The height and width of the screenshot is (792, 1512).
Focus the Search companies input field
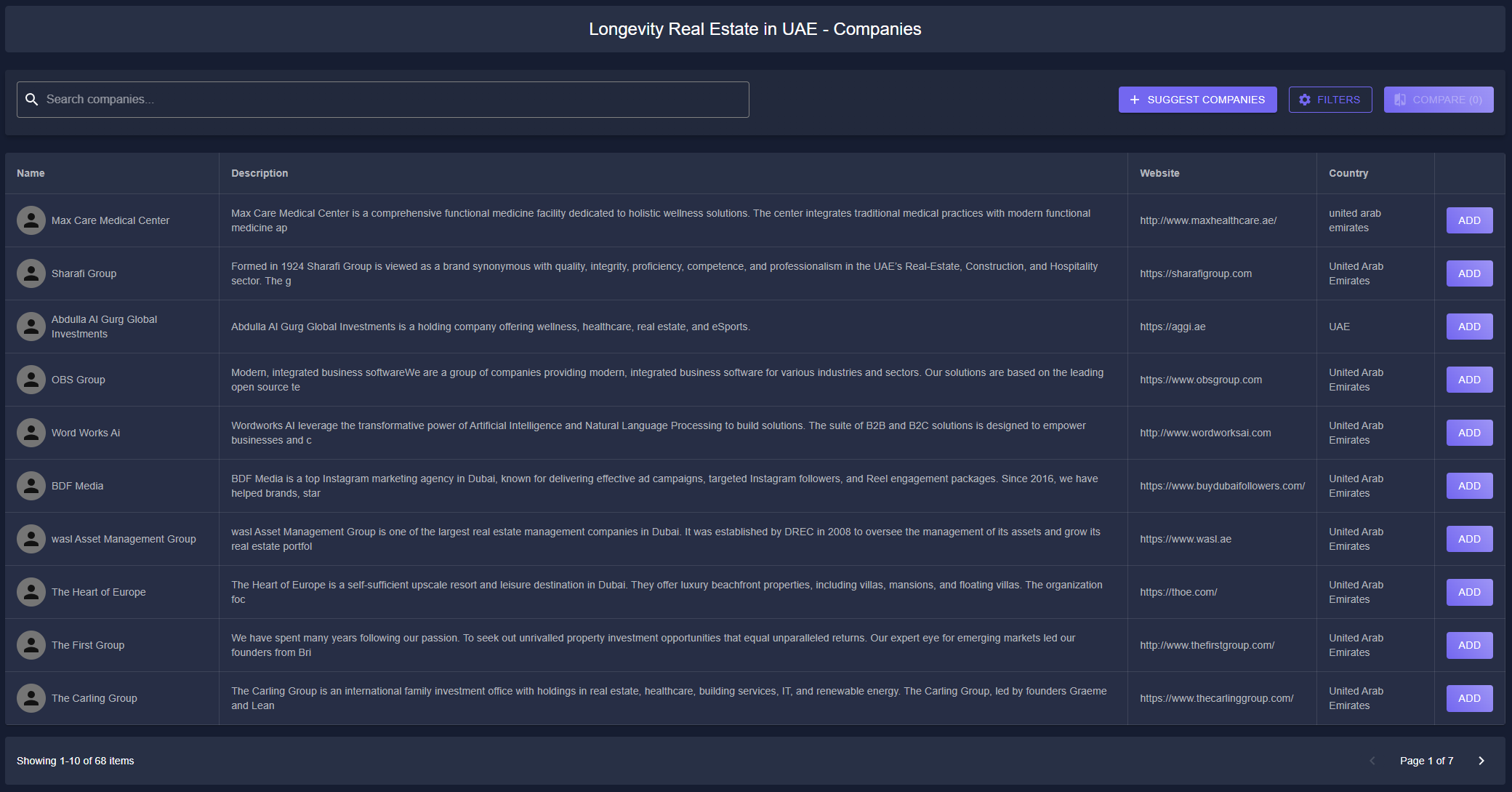(x=393, y=100)
